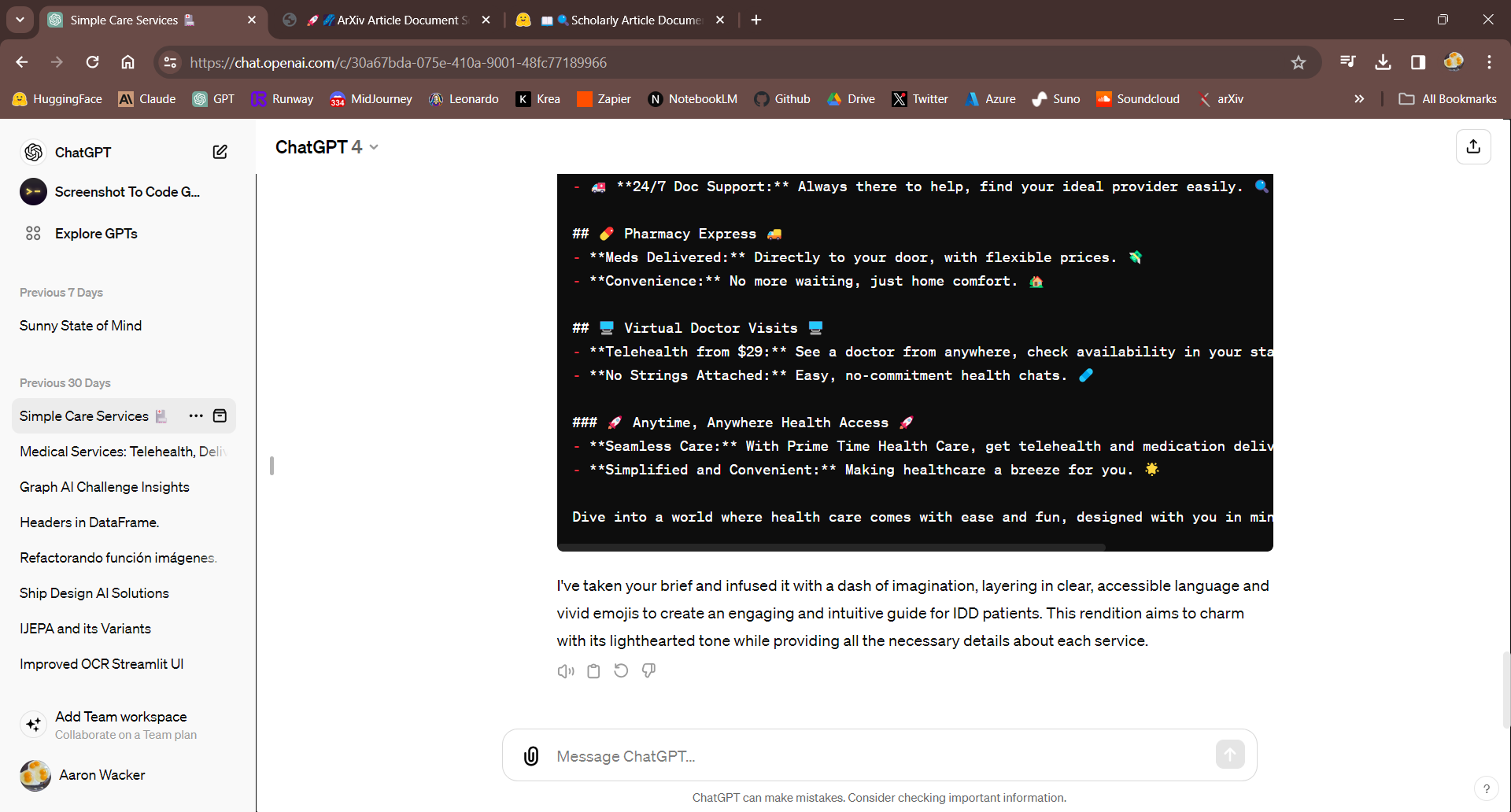Screen dimensions: 1511x812
Task: Open the MidJourney bookmark
Action: 371,99
